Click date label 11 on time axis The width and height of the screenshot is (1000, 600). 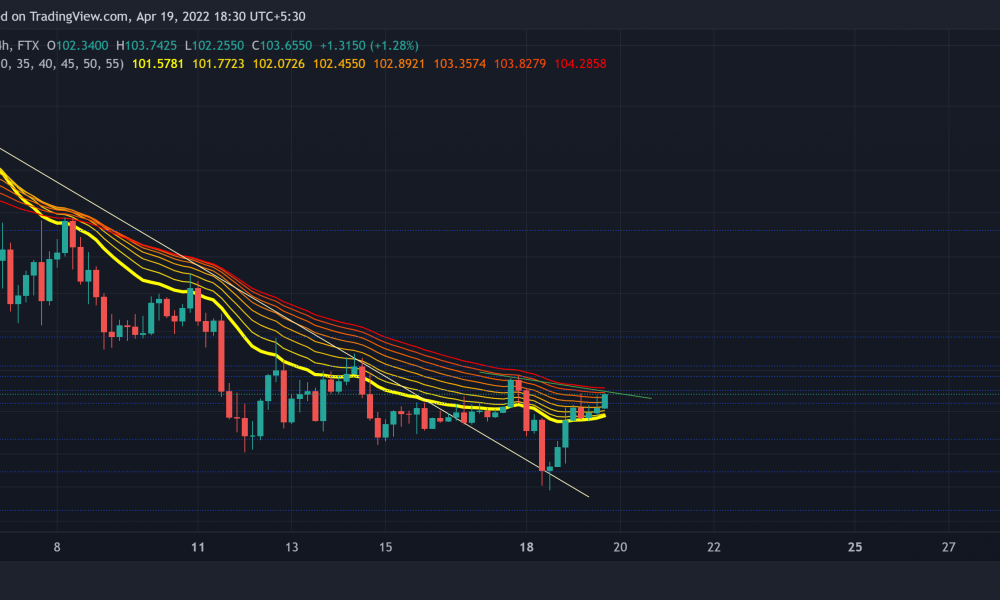198,547
